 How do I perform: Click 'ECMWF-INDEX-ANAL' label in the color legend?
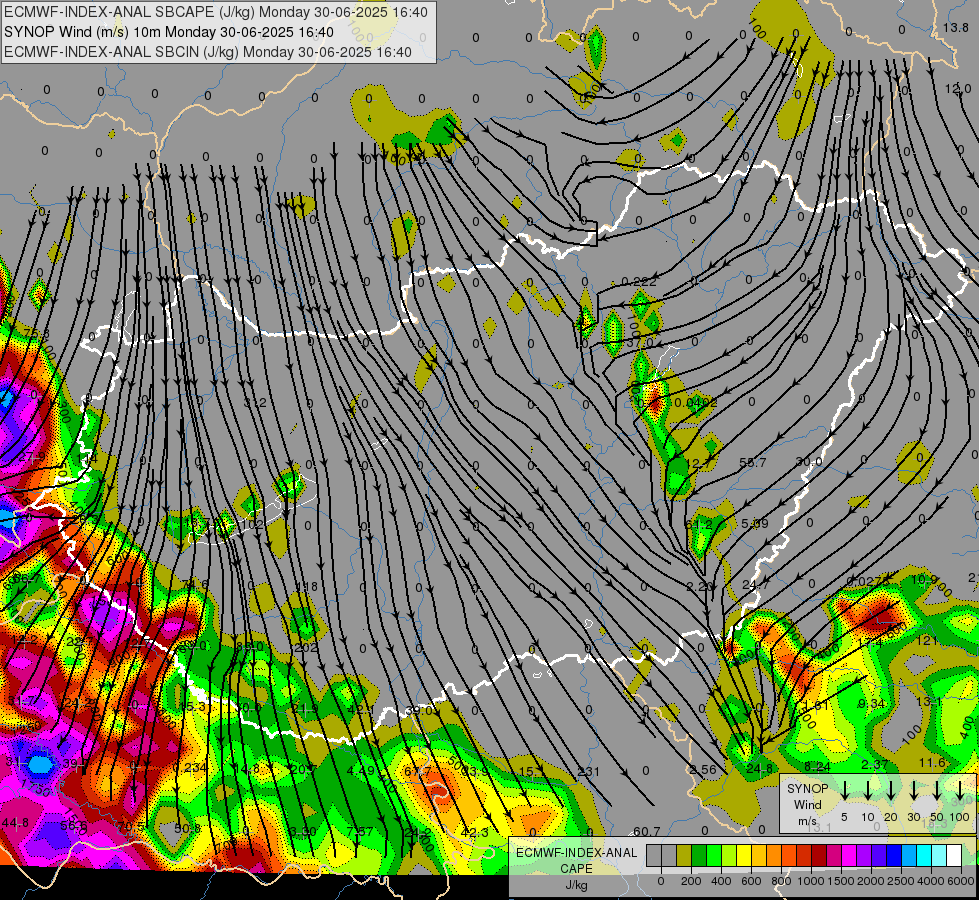click(x=576, y=853)
